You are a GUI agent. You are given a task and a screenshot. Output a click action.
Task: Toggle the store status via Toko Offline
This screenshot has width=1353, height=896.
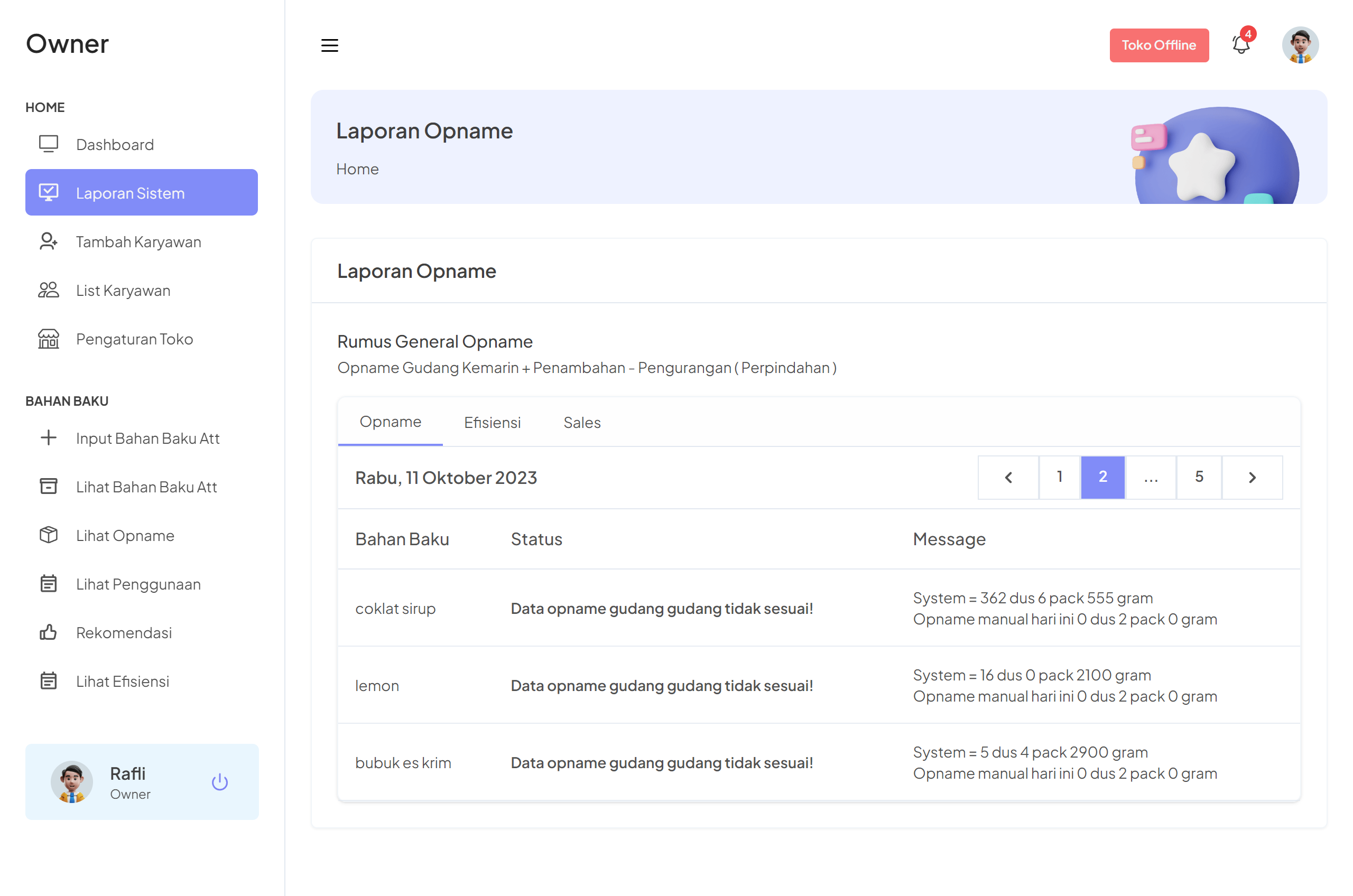[x=1159, y=44]
